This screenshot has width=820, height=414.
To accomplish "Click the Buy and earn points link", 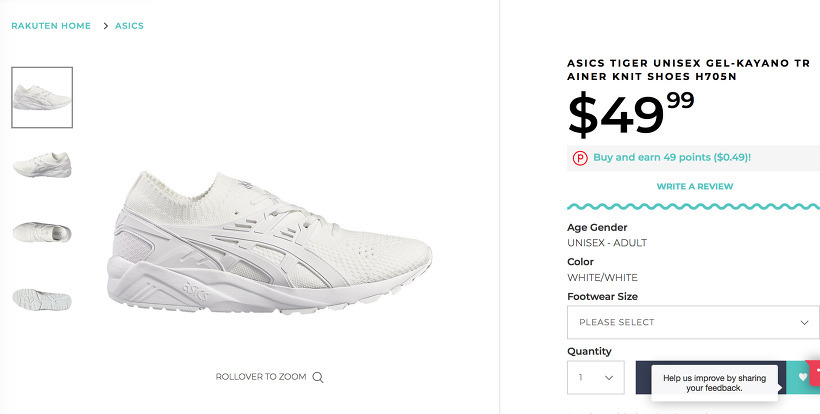I will [671, 158].
